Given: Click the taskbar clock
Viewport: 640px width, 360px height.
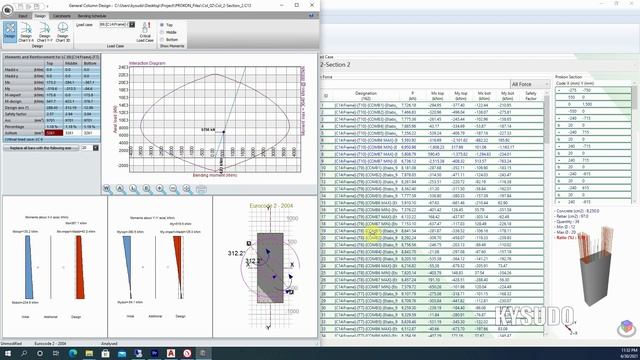Looking at the screenshot, I should coord(629,353).
